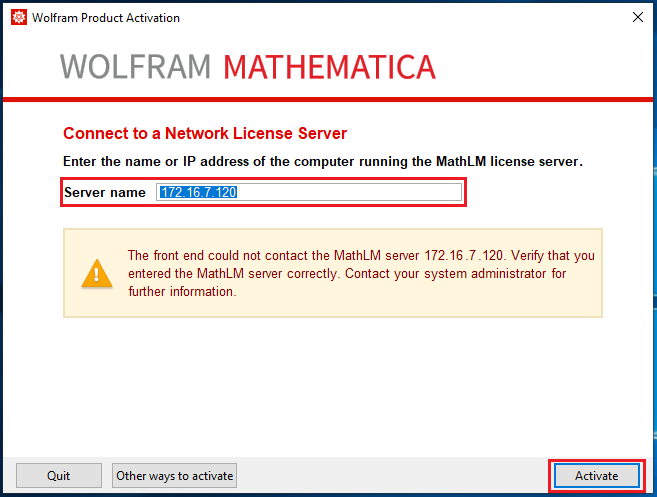Open Other ways to activate
The height and width of the screenshot is (497, 657).
pos(175,476)
